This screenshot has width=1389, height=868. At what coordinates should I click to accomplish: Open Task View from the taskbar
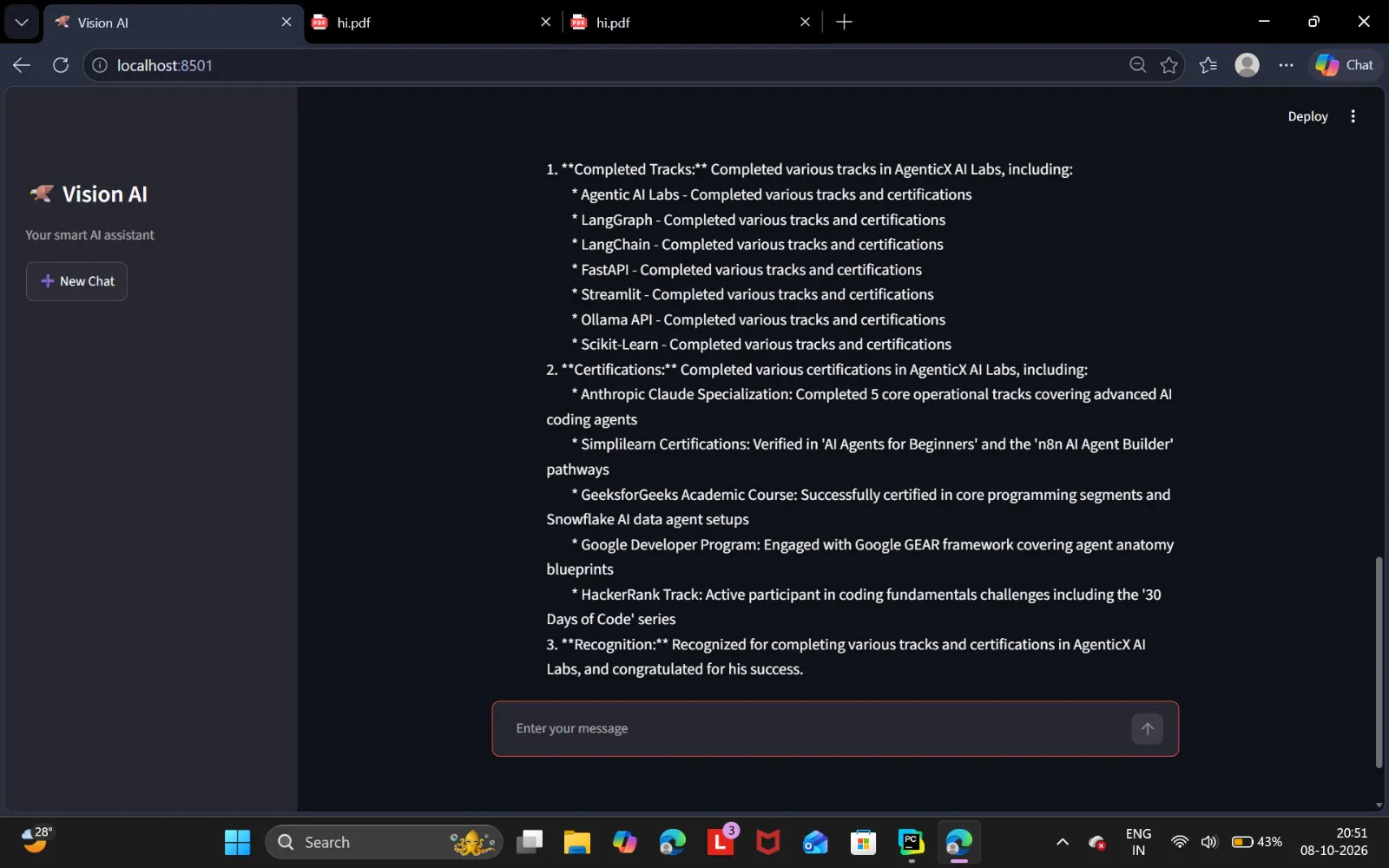tap(530, 842)
